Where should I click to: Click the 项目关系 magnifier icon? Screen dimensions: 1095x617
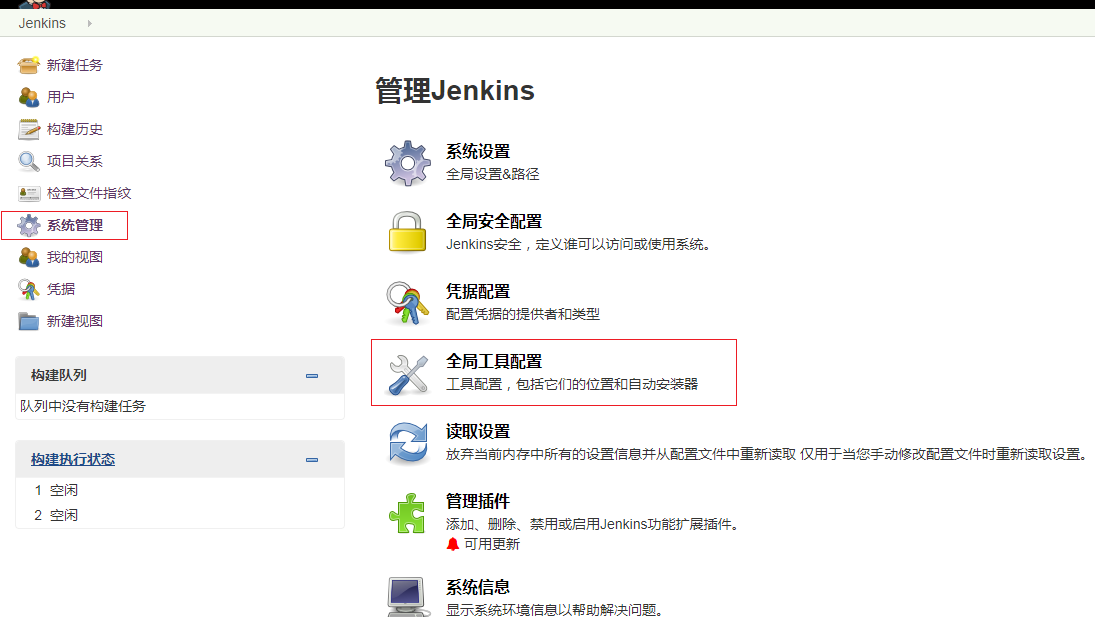point(29,161)
